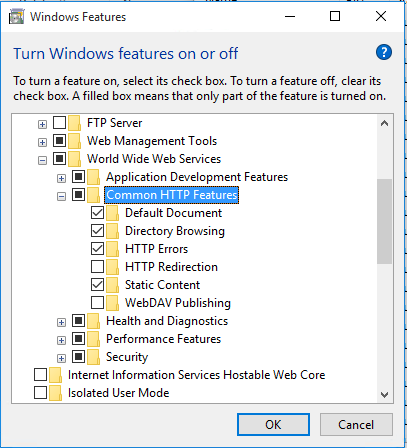Toggle the Performance Features checkbox
Viewport: 407px width, 448px height.
(x=78, y=339)
